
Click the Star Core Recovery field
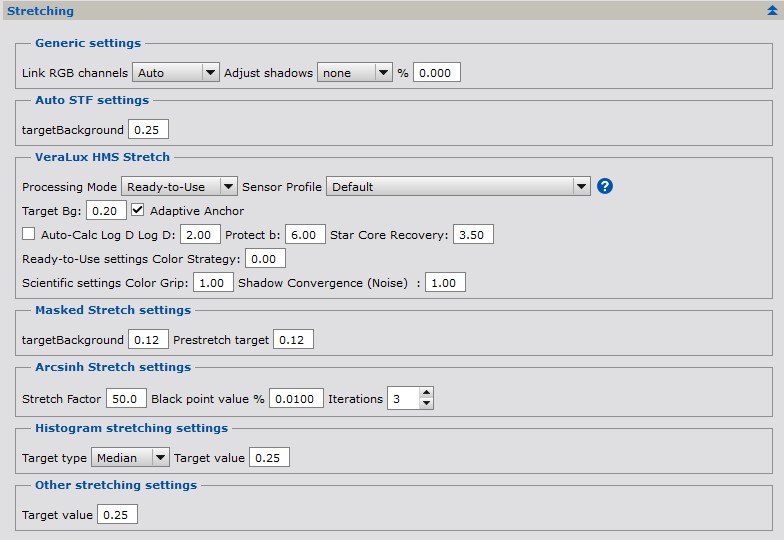(x=473, y=235)
